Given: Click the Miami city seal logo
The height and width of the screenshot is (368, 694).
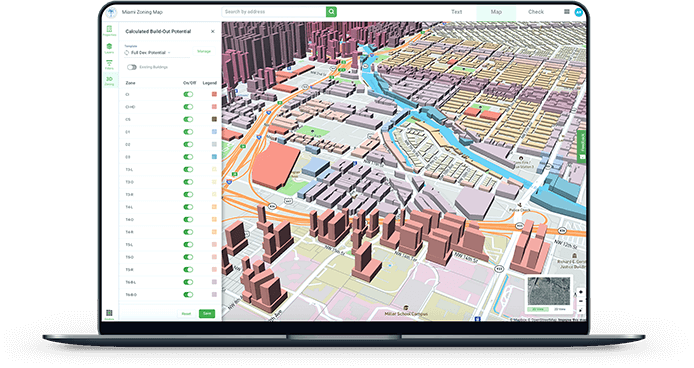Looking at the screenshot, I should coord(111,12).
